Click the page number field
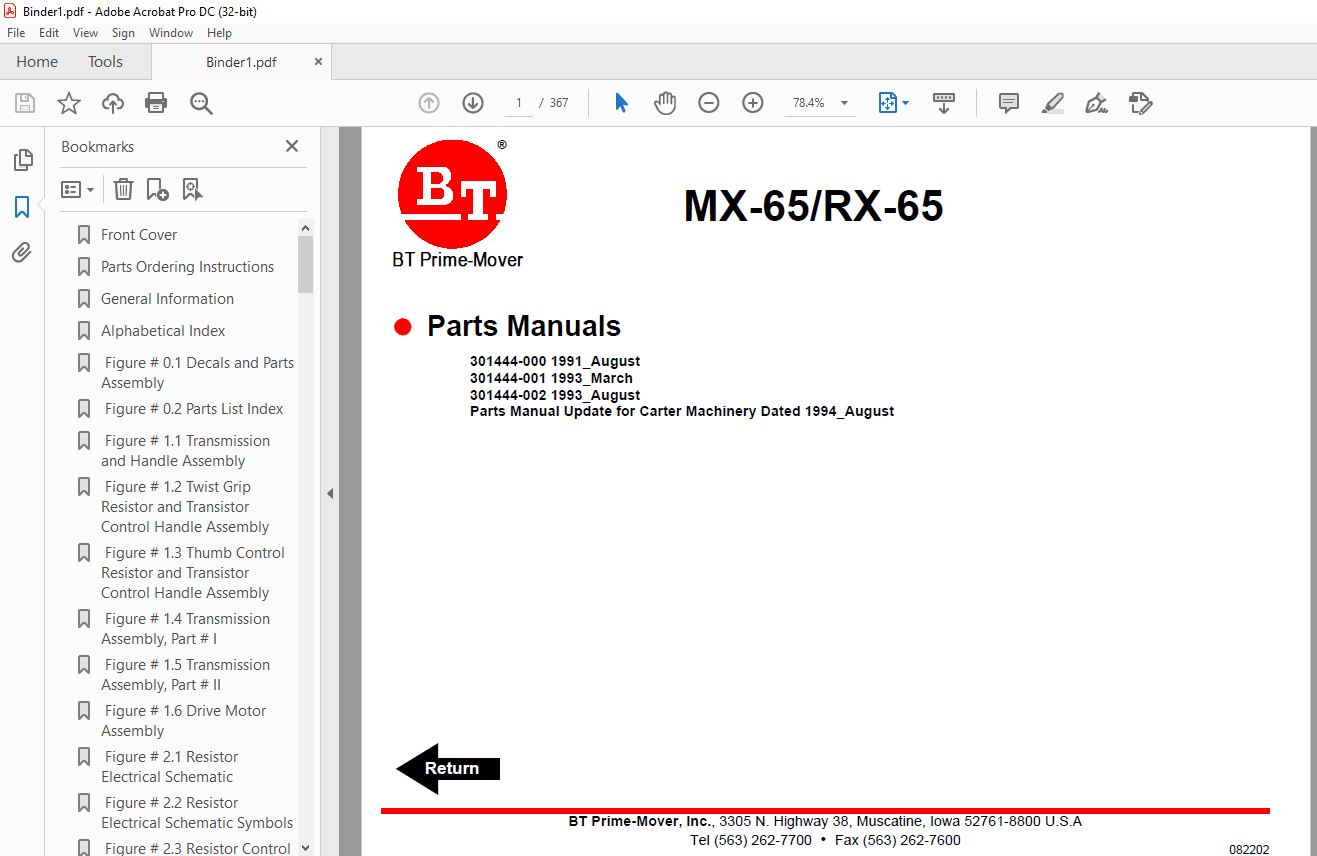 [518, 103]
